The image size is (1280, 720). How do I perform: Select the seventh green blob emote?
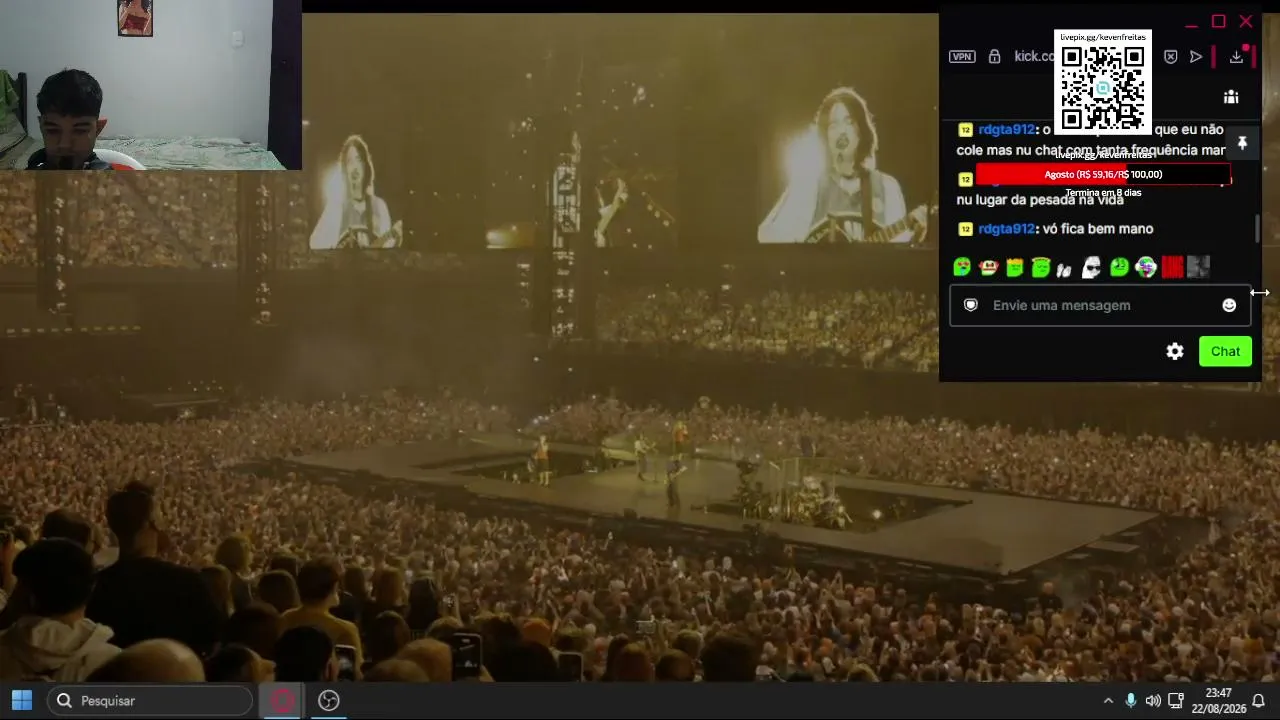(1119, 267)
